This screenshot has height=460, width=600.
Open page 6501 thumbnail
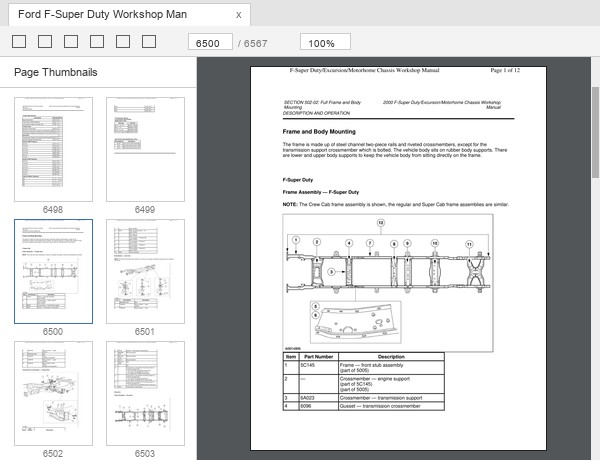coord(145,271)
